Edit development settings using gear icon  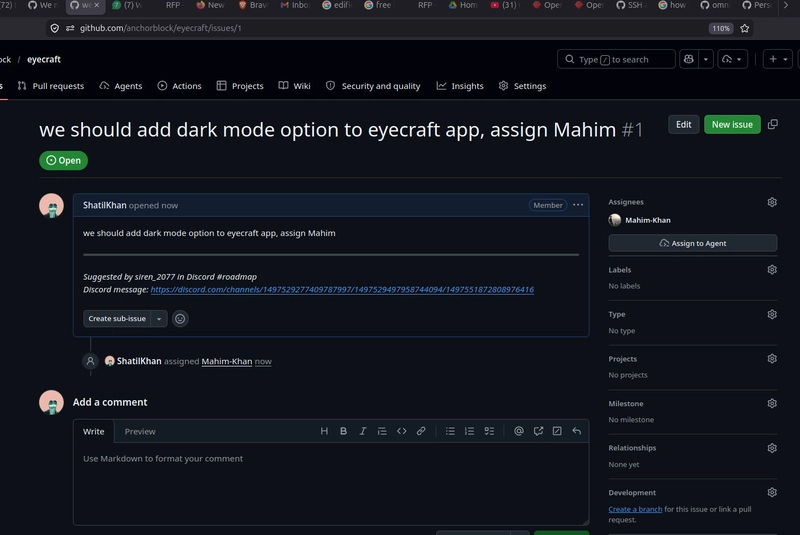[772, 492]
